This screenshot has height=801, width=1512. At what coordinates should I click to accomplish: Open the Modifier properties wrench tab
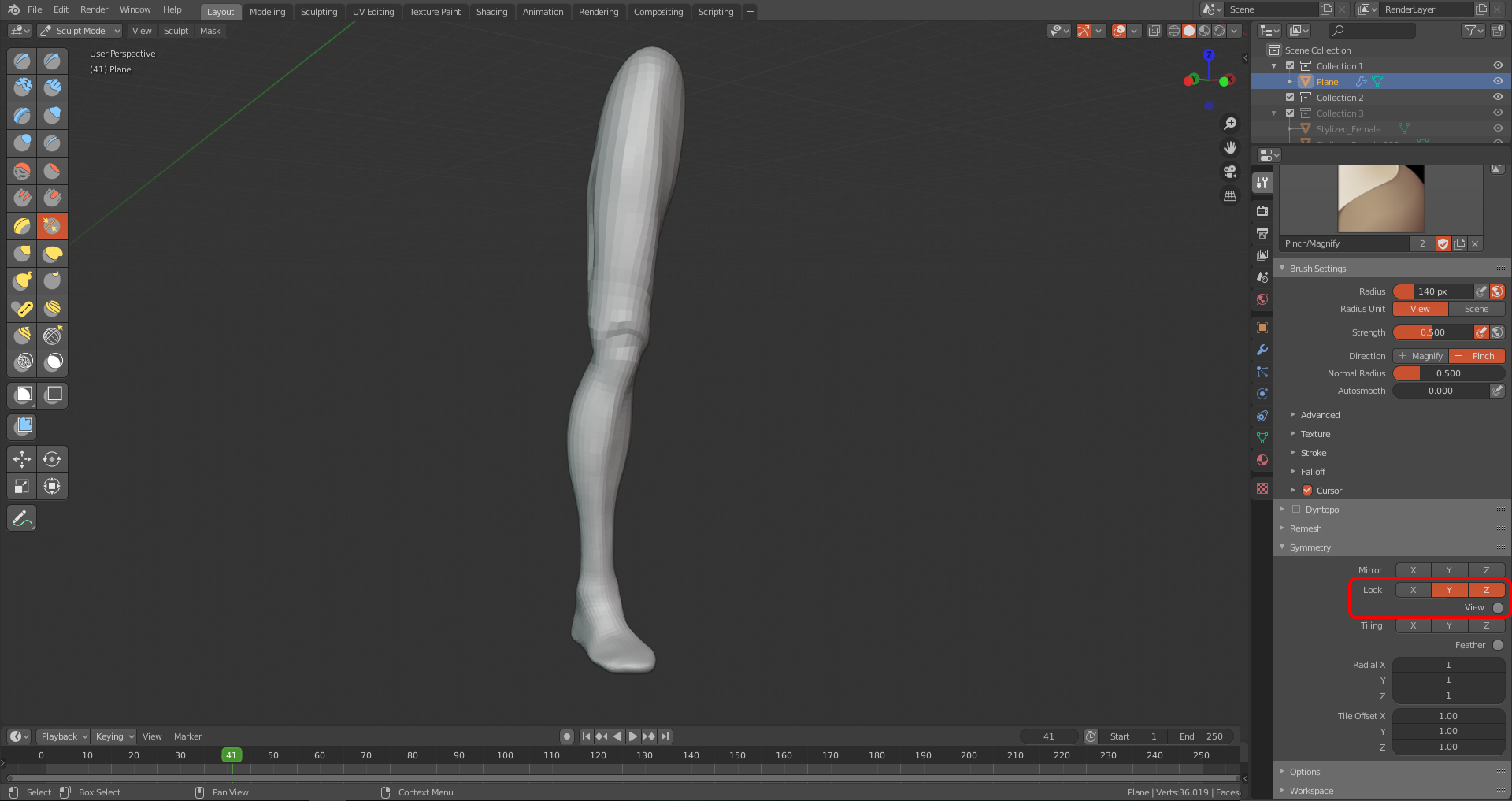coord(1262,350)
